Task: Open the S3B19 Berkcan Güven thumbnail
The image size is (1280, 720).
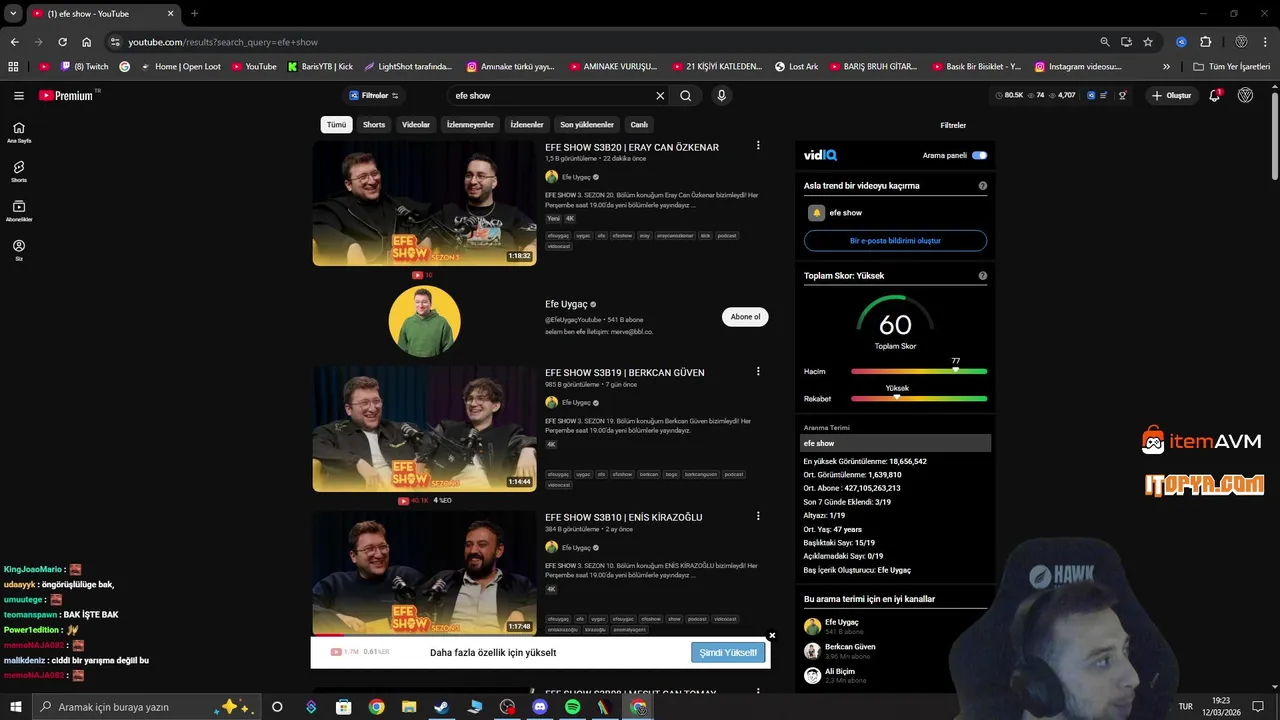Action: [424, 428]
